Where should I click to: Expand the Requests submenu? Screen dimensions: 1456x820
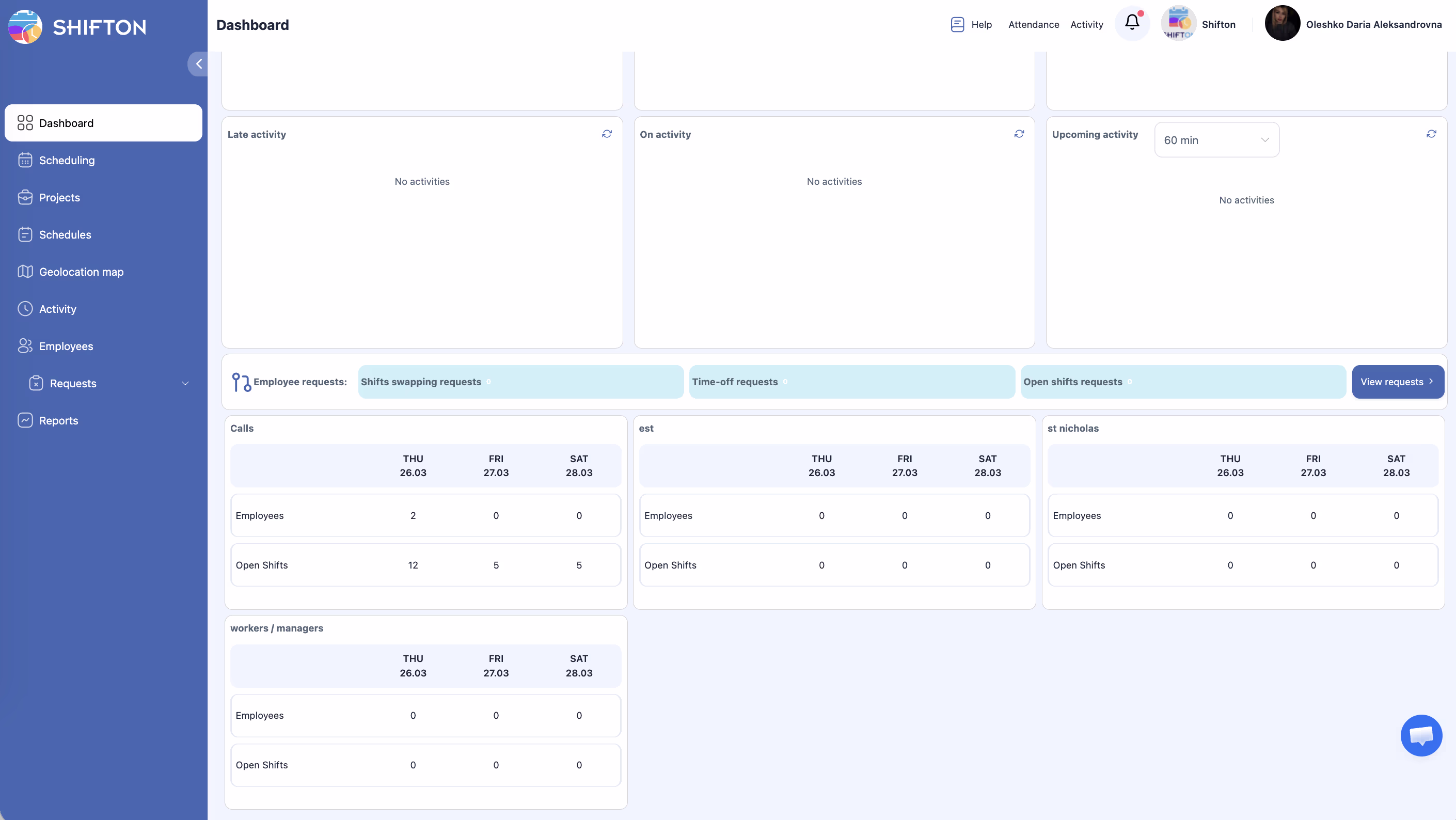[x=185, y=383]
